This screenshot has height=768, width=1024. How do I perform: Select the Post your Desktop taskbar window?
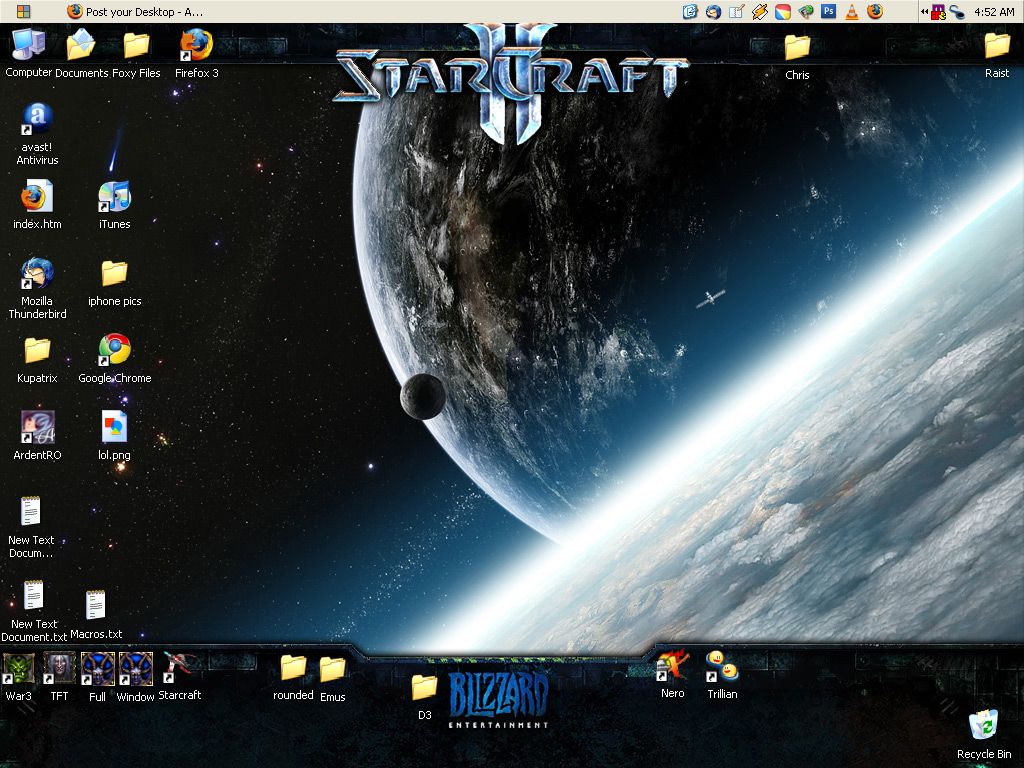click(x=135, y=11)
